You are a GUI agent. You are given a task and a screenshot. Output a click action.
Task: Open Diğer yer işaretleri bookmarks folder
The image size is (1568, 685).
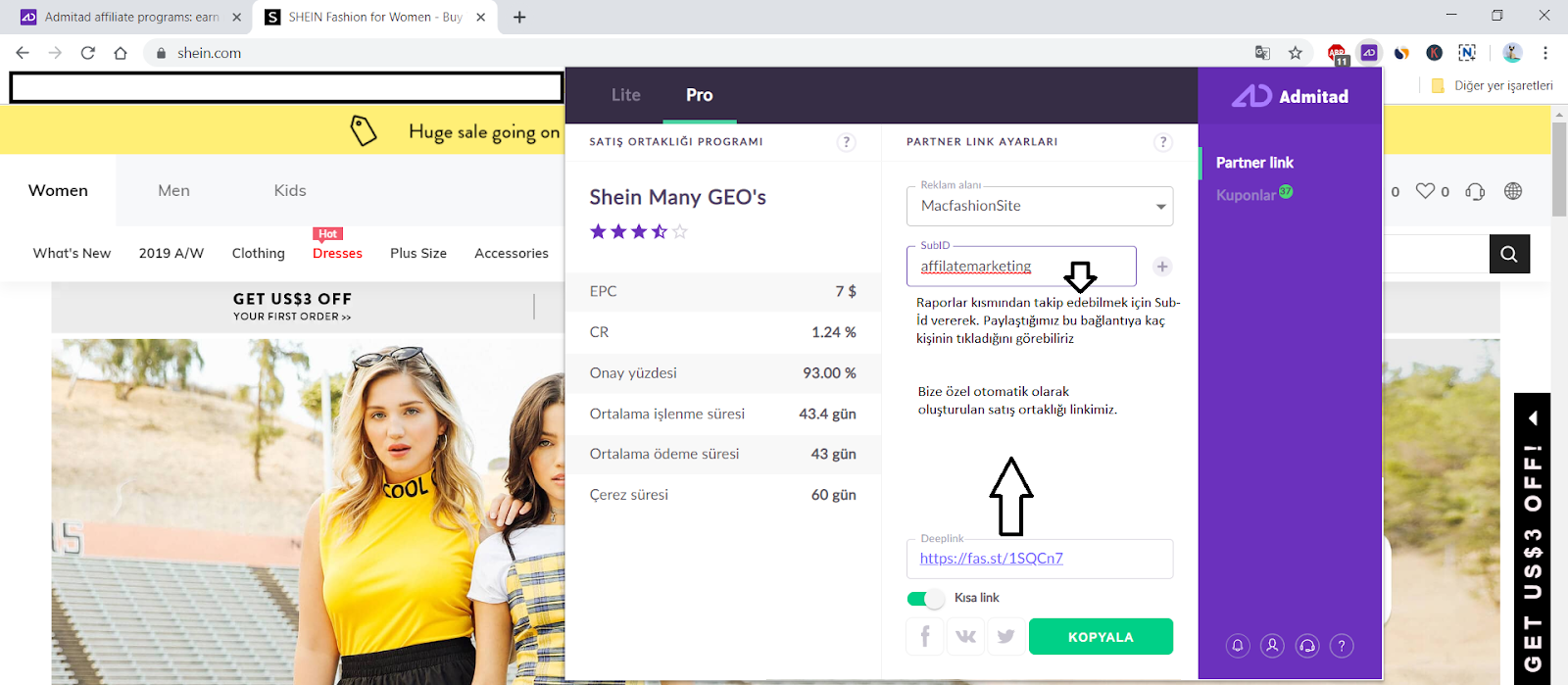[1493, 85]
